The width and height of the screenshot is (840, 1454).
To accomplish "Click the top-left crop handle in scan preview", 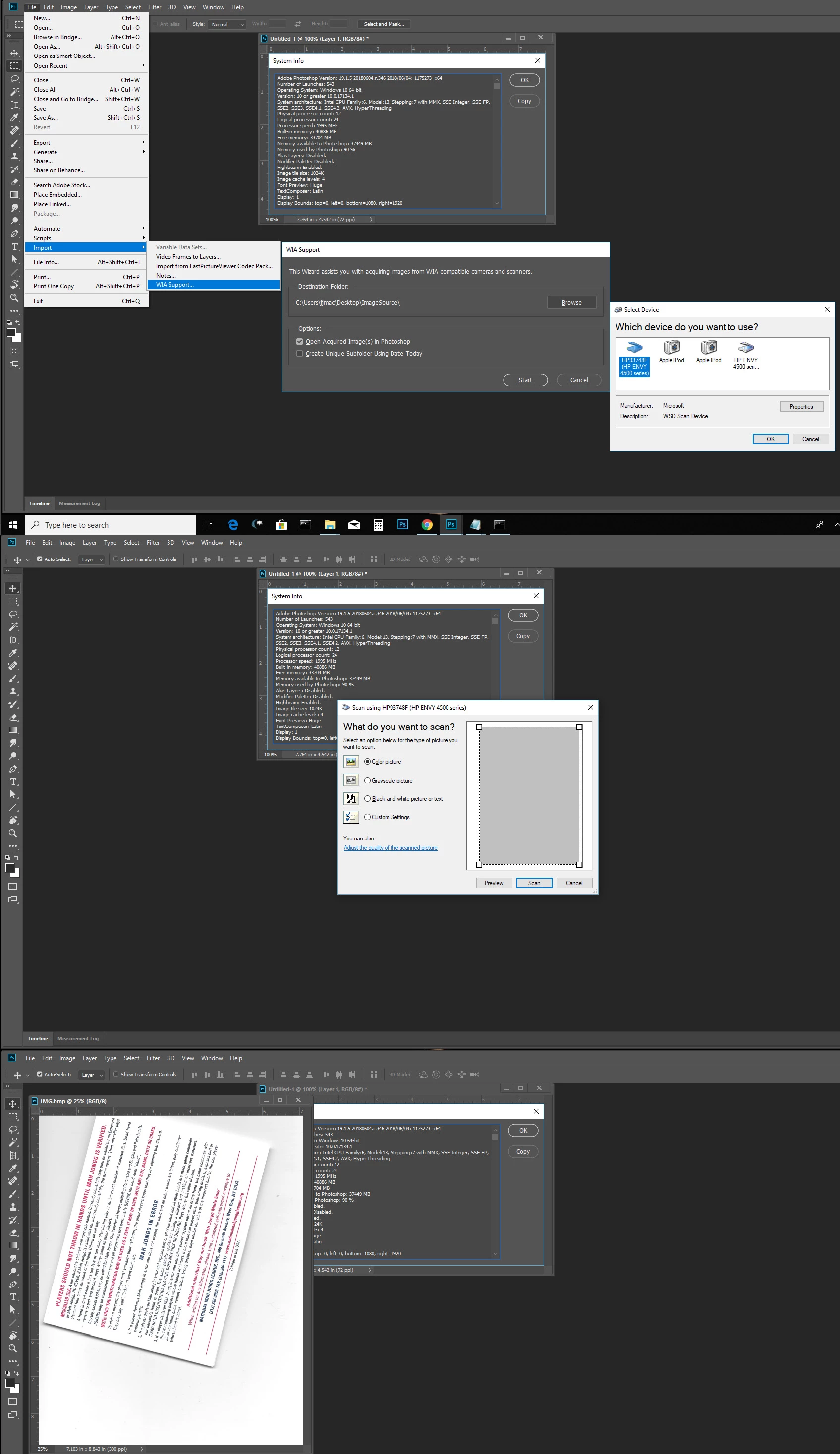I will (479, 727).
